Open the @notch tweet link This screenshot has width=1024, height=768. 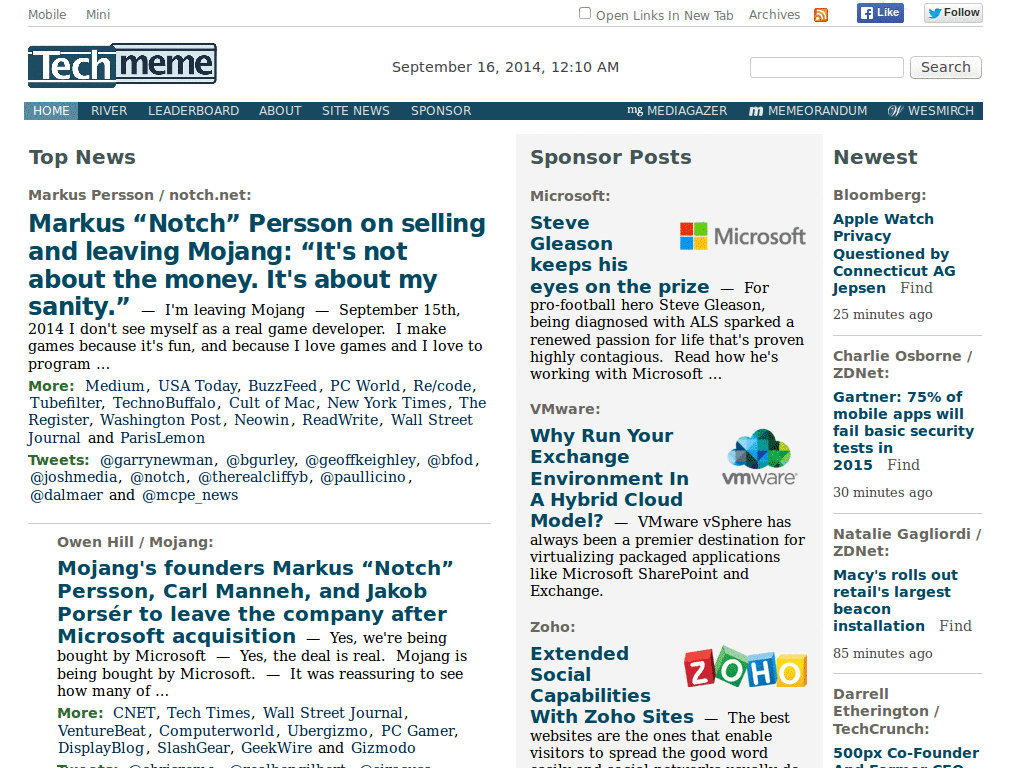(x=157, y=477)
